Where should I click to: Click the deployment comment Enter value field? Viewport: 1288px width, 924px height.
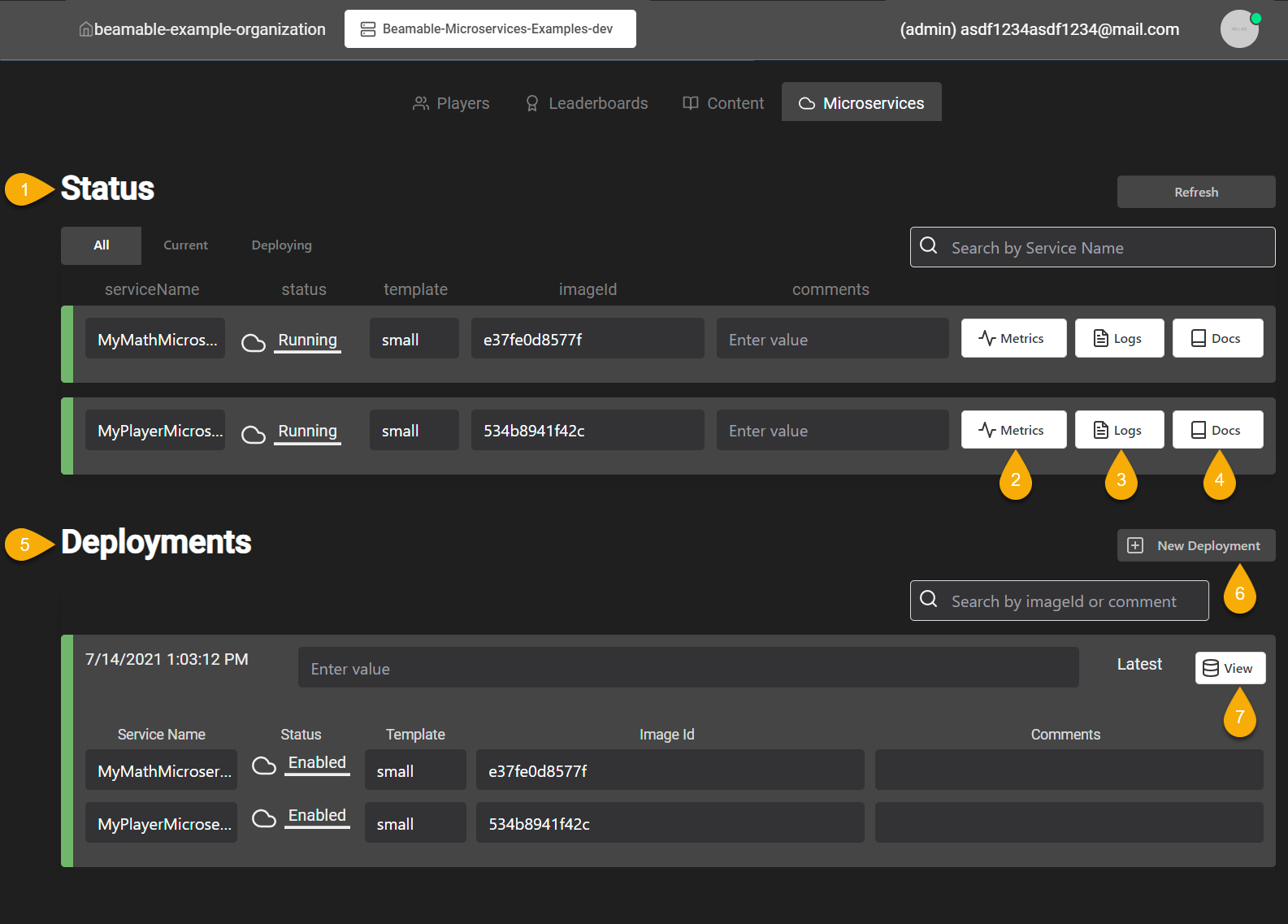point(688,667)
